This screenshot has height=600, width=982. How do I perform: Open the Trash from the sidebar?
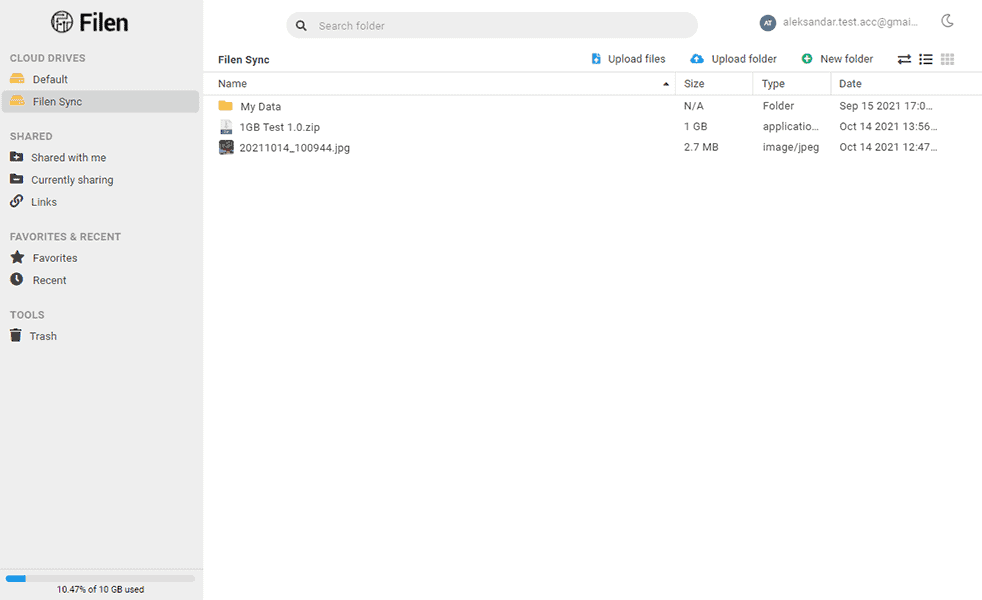[41, 335]
